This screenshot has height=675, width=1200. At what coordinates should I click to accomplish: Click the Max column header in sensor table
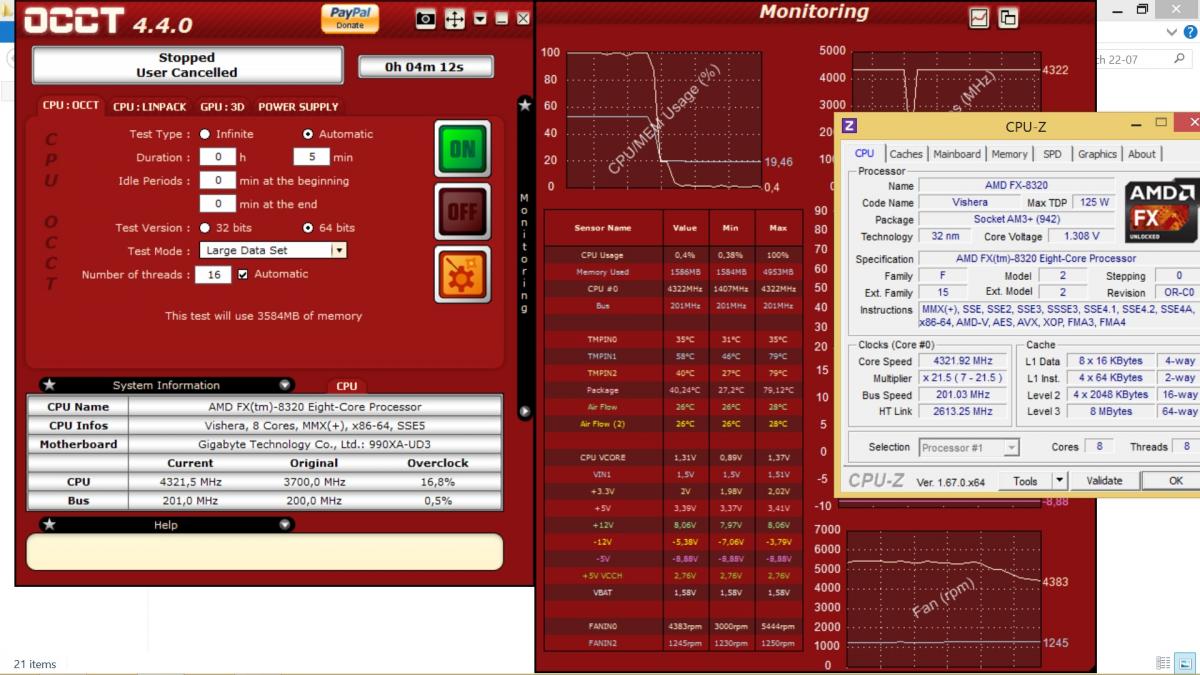coord(778,228)
